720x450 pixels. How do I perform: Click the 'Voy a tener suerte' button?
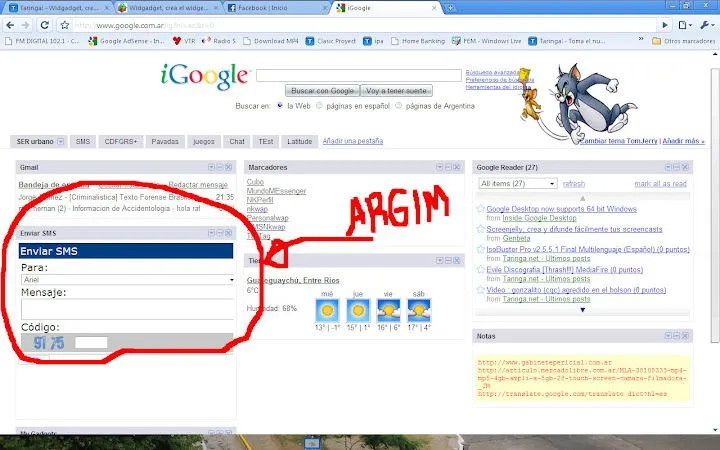(x=396, y=91)
